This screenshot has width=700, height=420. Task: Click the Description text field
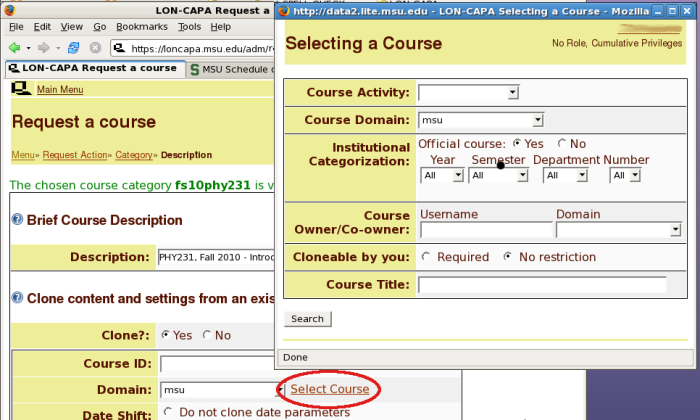216,257
